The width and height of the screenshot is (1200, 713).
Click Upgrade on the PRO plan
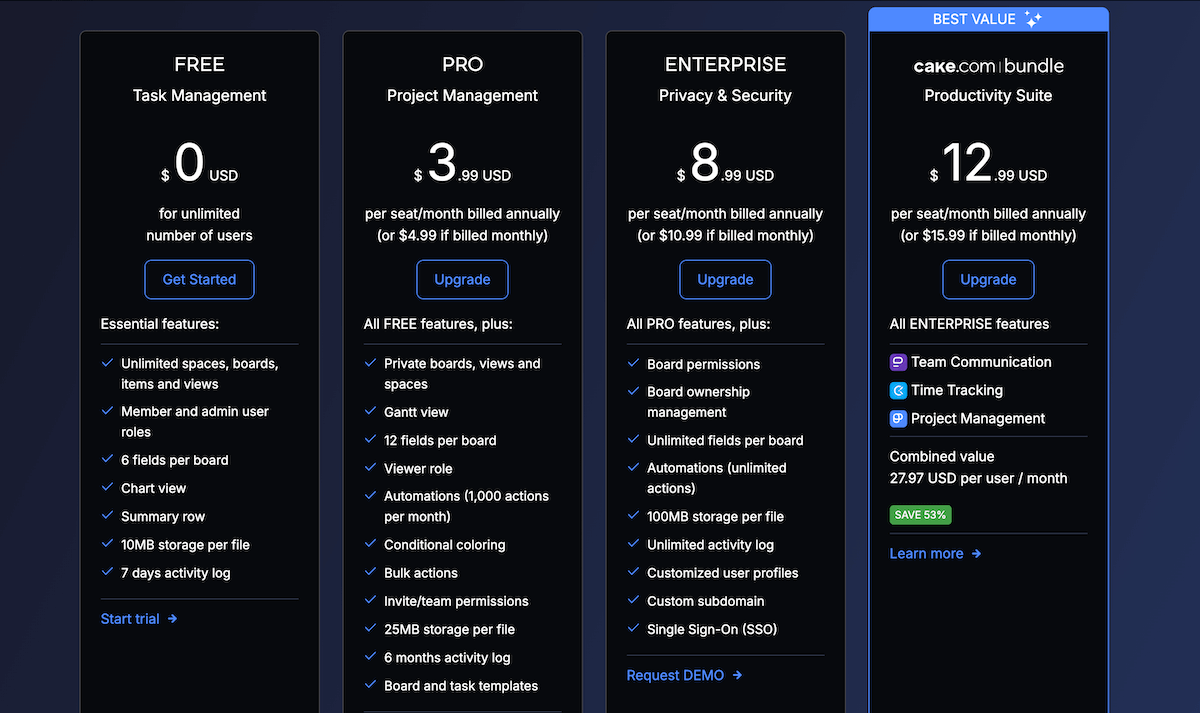tap(462, 279)
